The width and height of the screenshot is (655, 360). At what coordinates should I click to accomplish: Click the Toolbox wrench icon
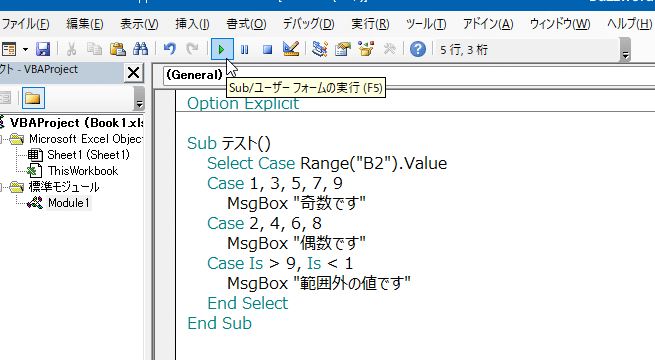389,49
